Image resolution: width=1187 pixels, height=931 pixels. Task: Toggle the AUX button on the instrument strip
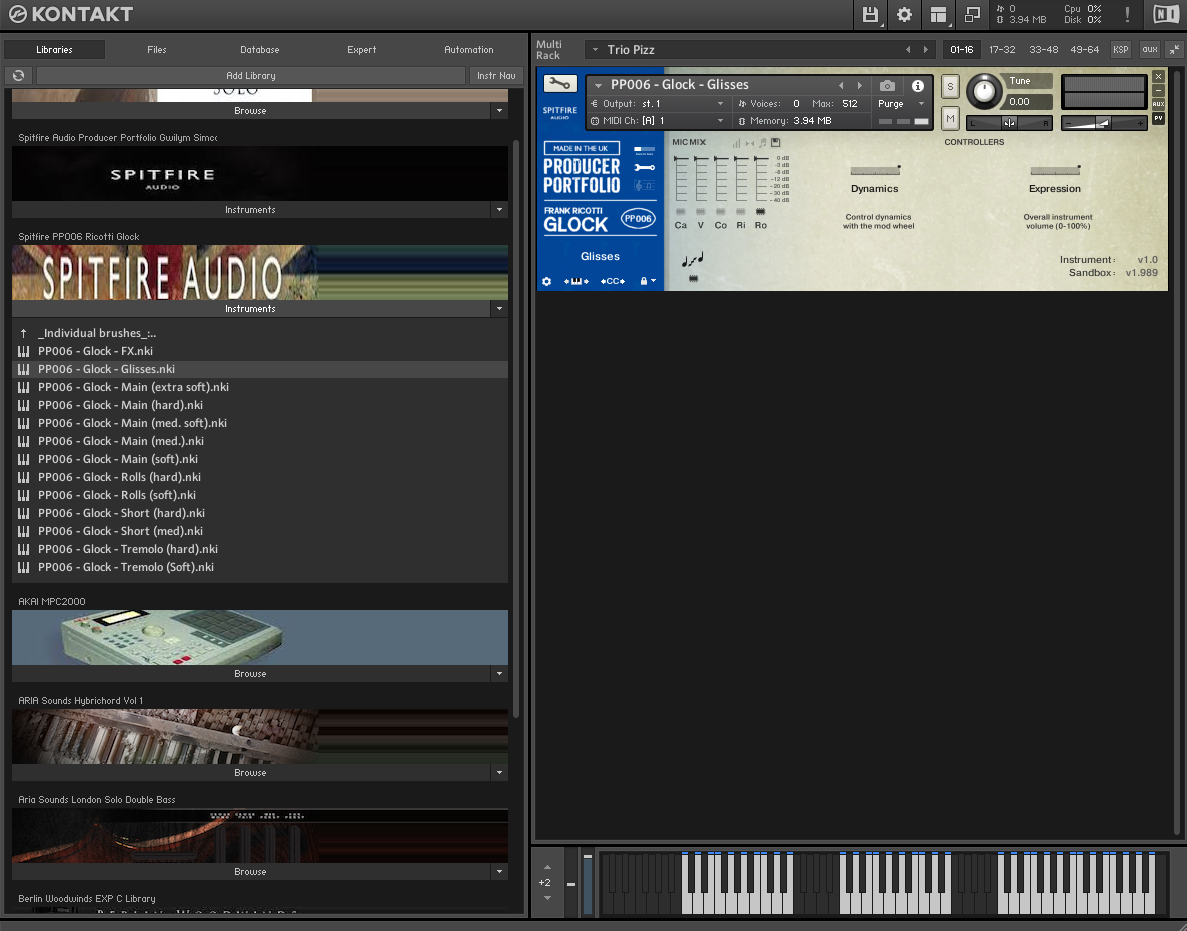[x=1158, y=104]
